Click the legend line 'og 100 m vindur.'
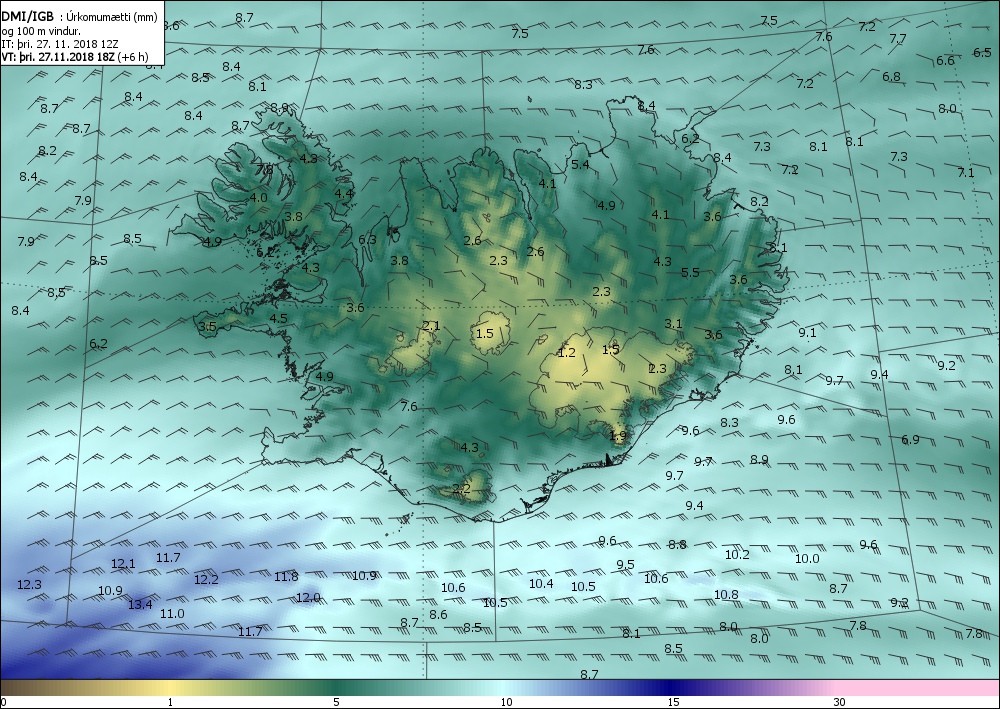Image resolution: width=1000 pixels, height=709 pixels. pyautogui.click(x=41, y=31)
